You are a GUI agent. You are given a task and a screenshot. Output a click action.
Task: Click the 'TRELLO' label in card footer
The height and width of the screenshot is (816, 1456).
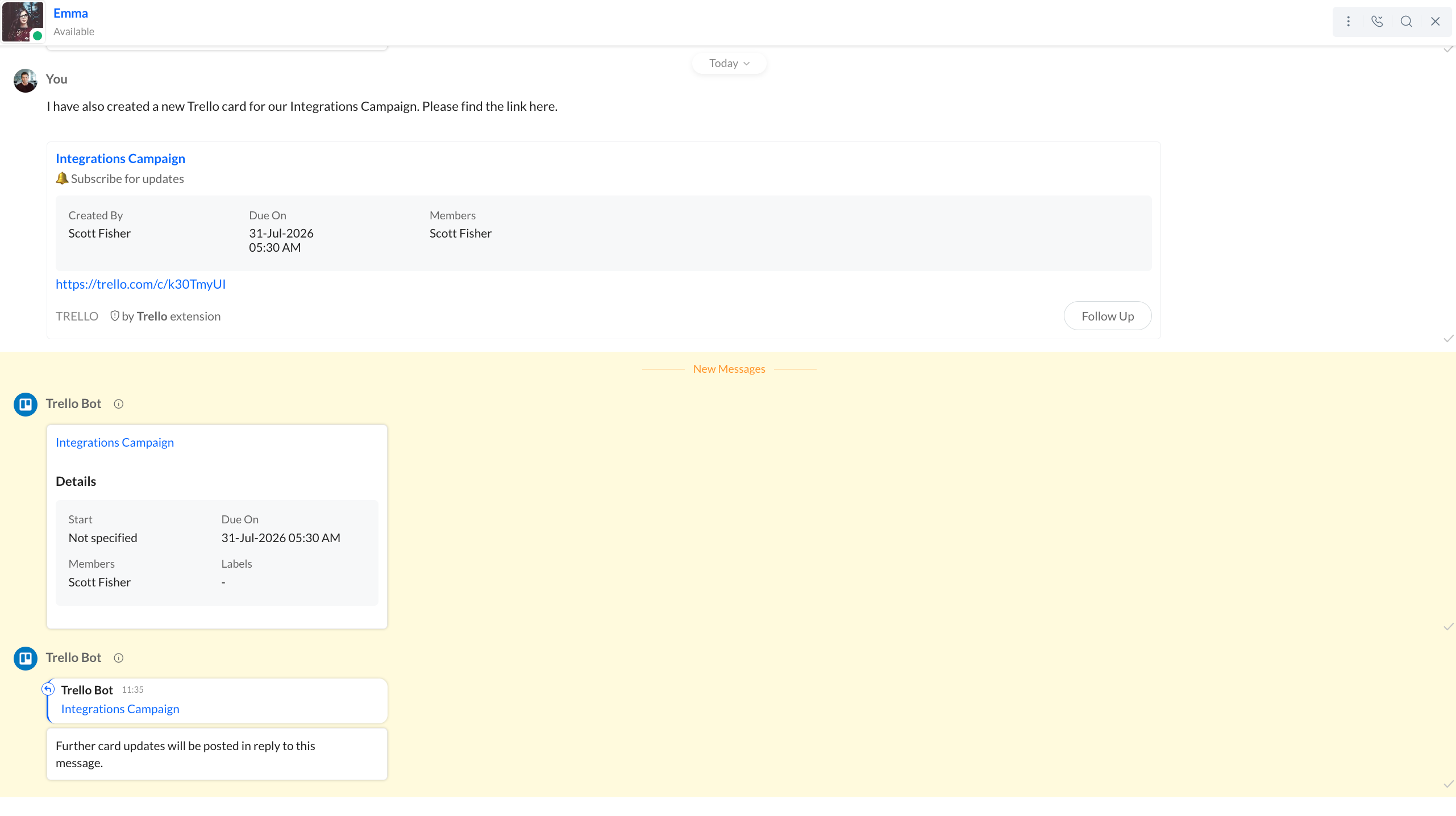[77, 317]
